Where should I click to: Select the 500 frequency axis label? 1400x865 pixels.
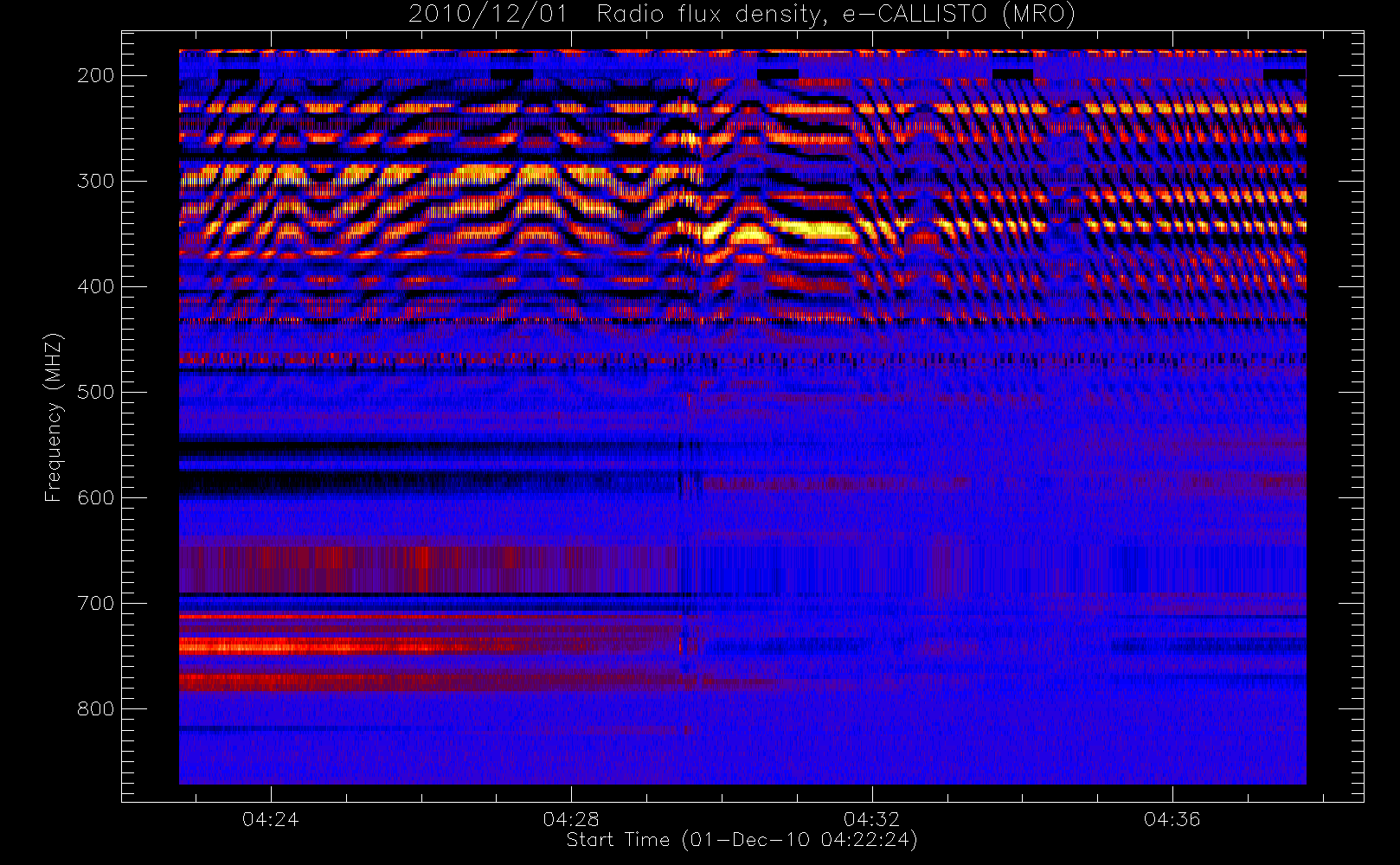click(95, 392)
